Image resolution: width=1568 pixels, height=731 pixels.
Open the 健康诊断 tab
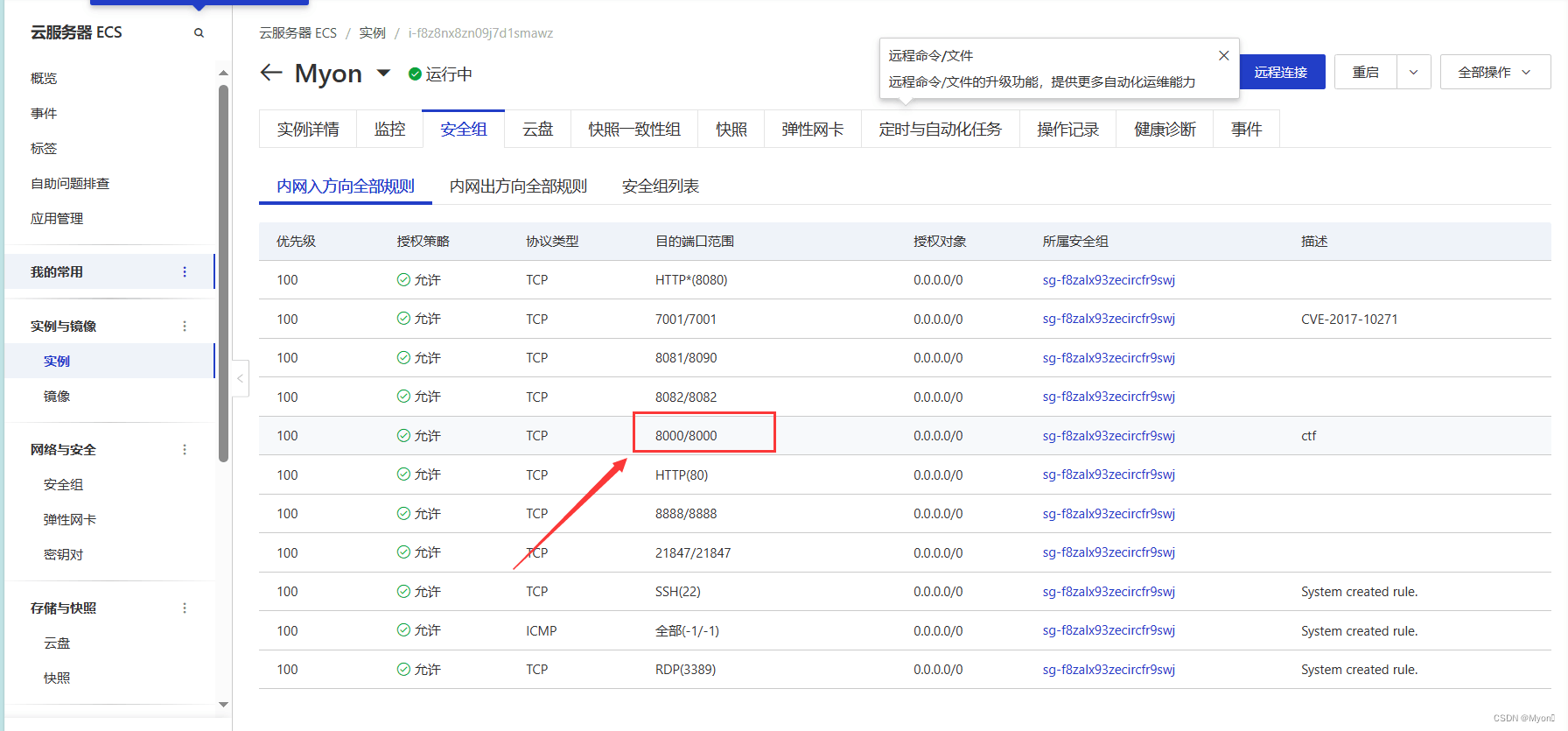(1165, 129)
